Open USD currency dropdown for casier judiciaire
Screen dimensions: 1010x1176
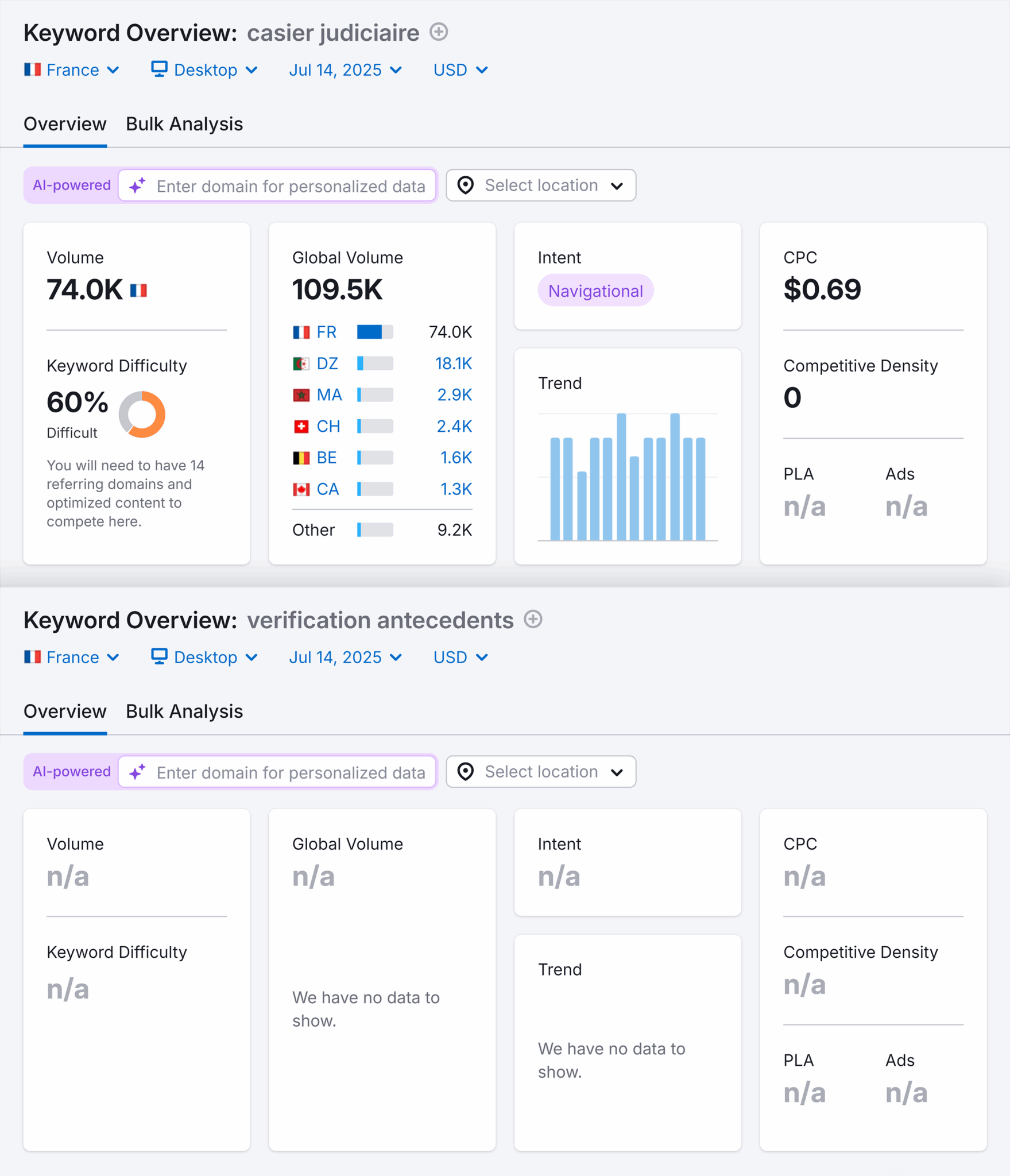coord(461,70)
